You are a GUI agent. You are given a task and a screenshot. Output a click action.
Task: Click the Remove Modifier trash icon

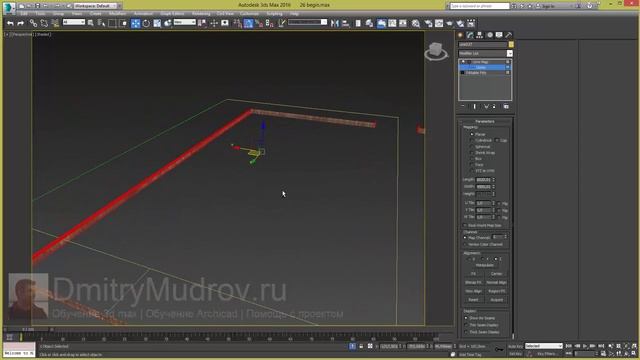pyautogui.click(x=495, y=107)
